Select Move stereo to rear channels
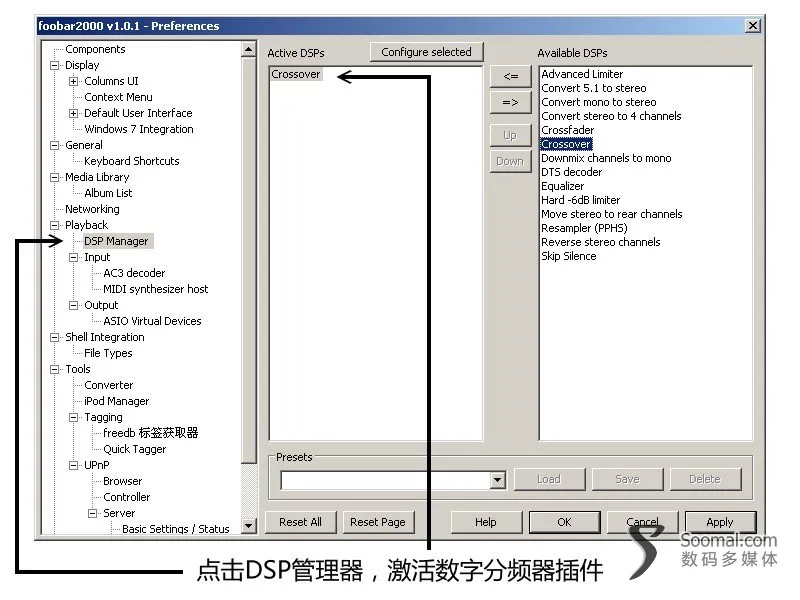This screenshot has width=800, height=600. (612, 214)
